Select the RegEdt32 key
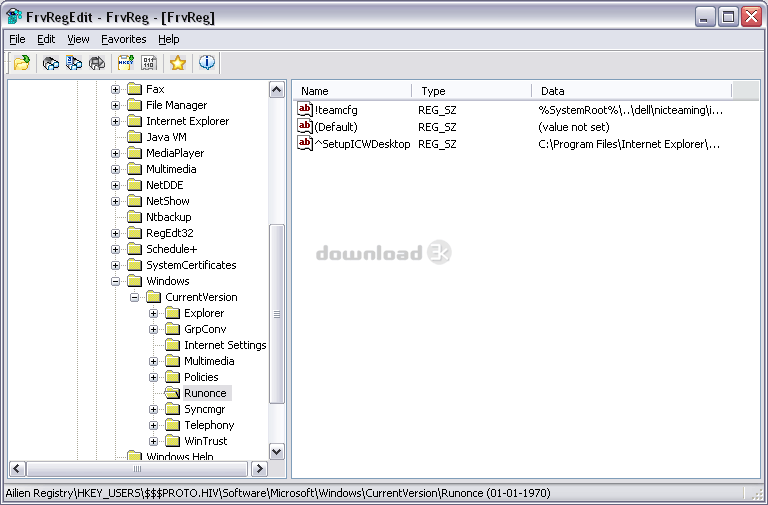 (x=169, y=233)
